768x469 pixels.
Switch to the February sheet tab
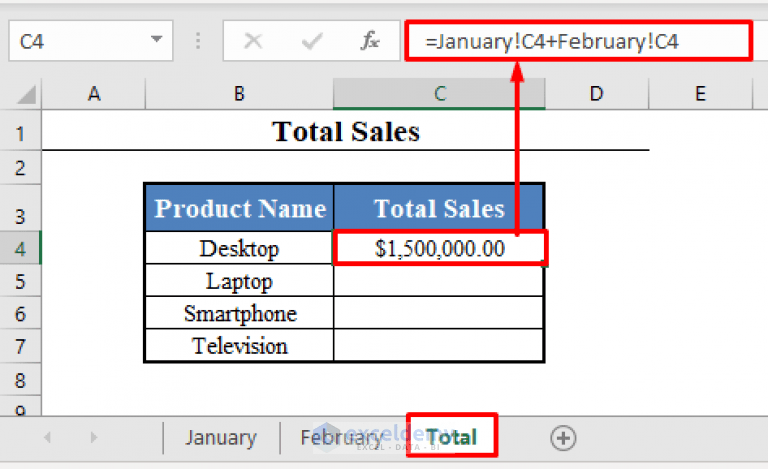tap(342, 438)
